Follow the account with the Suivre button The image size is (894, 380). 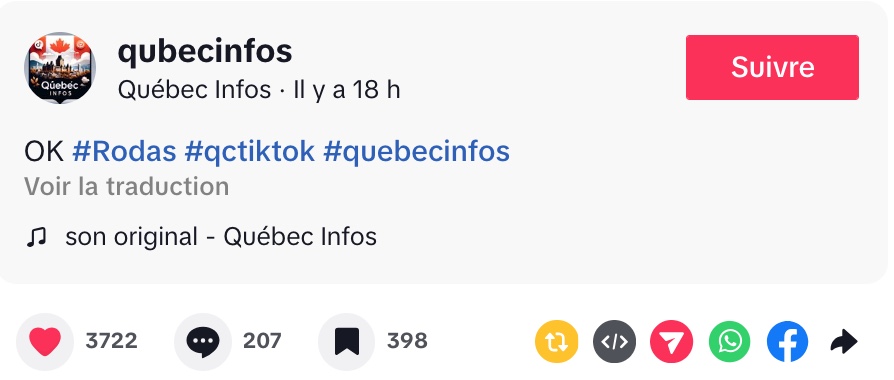click(x=773, y=67)
